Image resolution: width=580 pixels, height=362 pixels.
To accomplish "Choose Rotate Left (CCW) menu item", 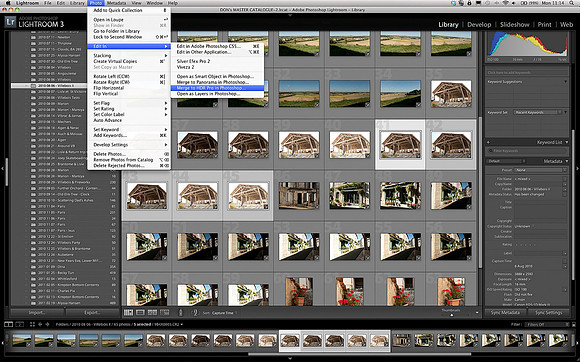I will [129, 76].
